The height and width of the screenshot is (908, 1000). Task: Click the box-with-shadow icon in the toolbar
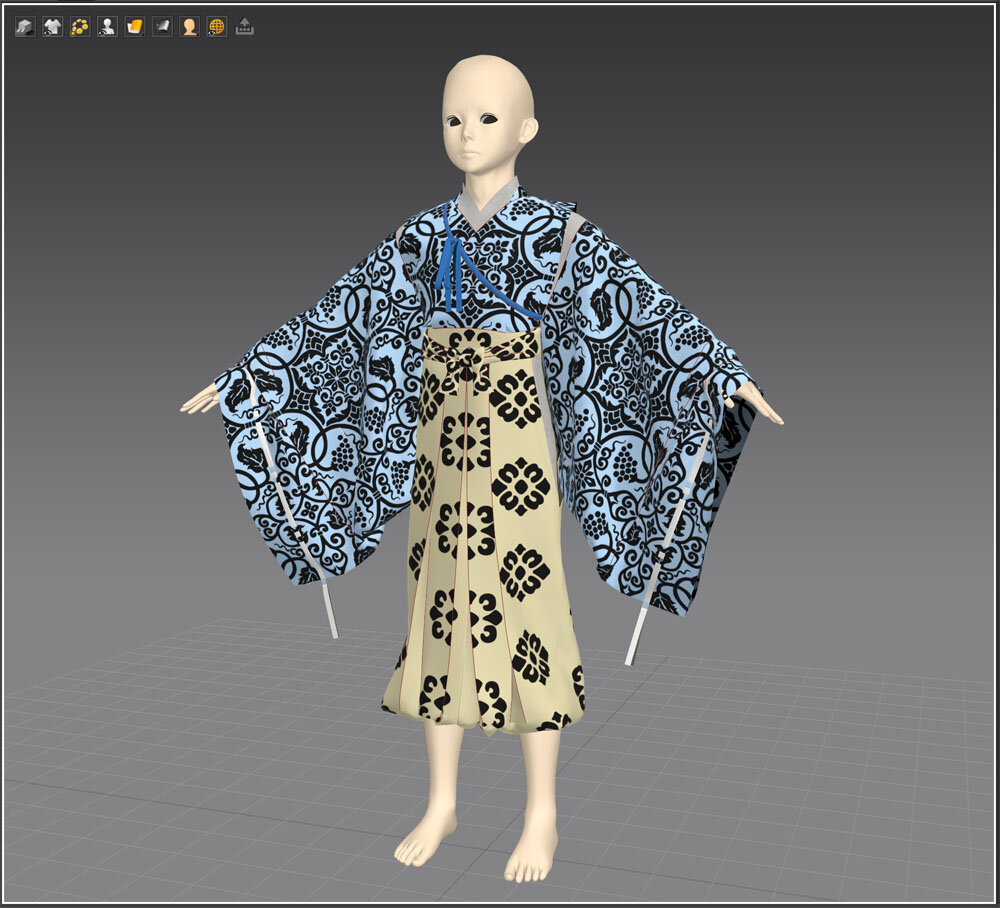pos(25,27)
